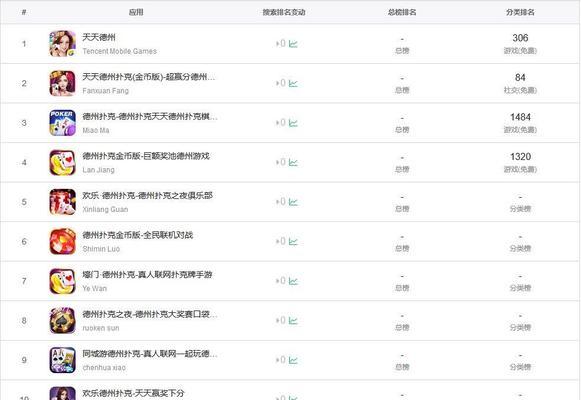The width and height of the screenshot is (581, 400).
Task: View the trend chart for Xinliang Guan row
Action: [293, 202]
